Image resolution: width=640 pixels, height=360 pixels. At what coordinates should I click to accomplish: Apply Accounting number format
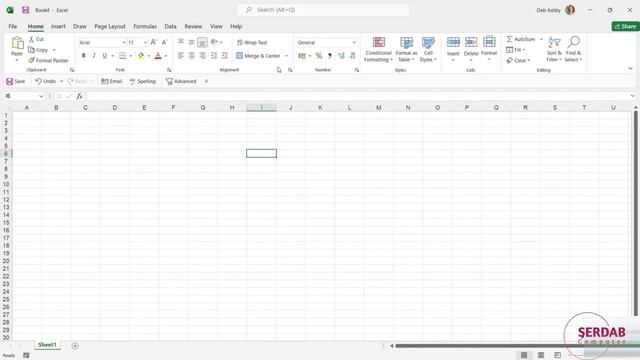(302, 56)
